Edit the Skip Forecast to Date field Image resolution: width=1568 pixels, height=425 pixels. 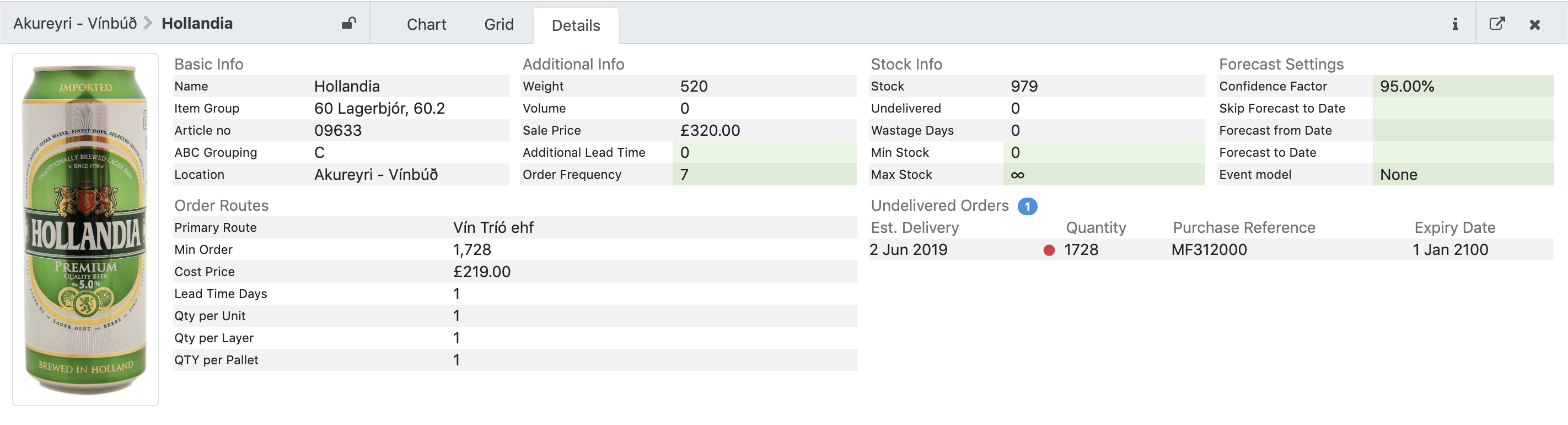pos(1463,108)
